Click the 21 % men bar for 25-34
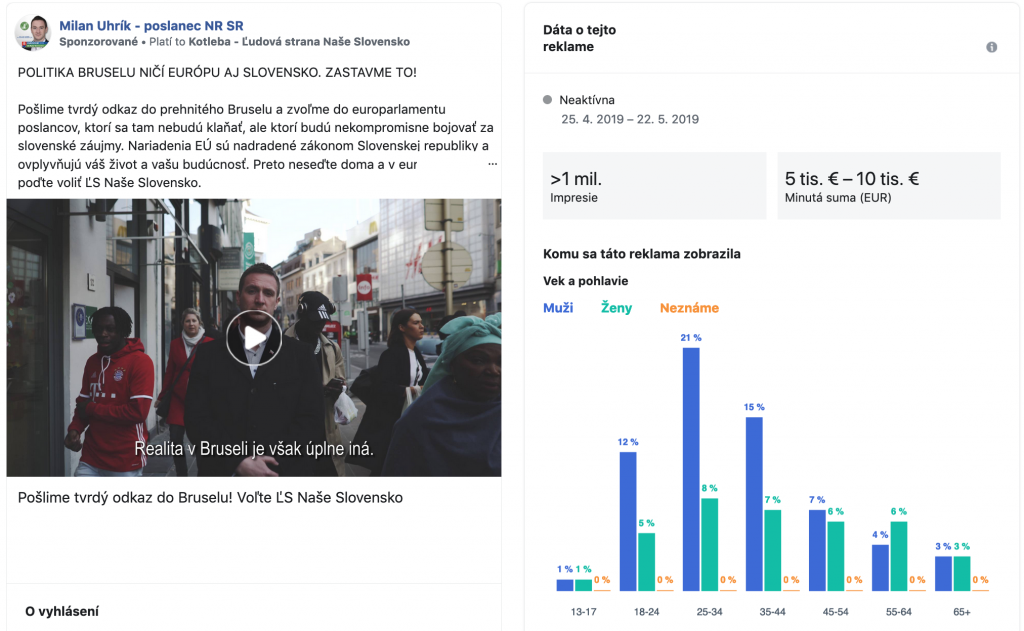This screenshot has height=631, width=1024. (x=691, y=469)
